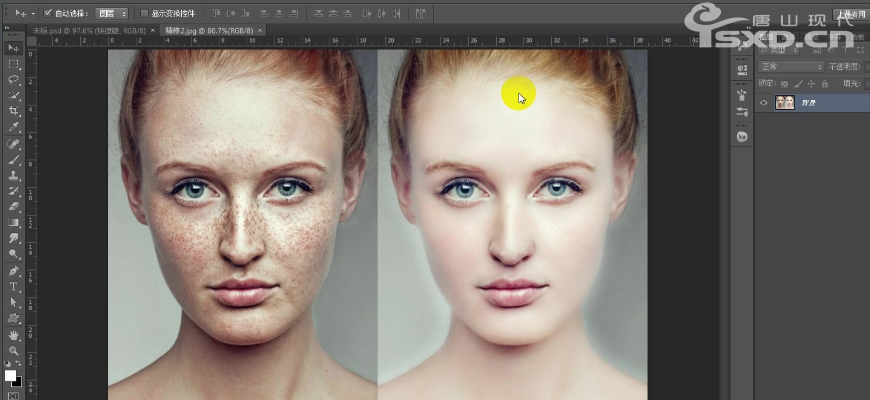
Task: Select the Rectangular Marquee tool
Action: point(14,63)
